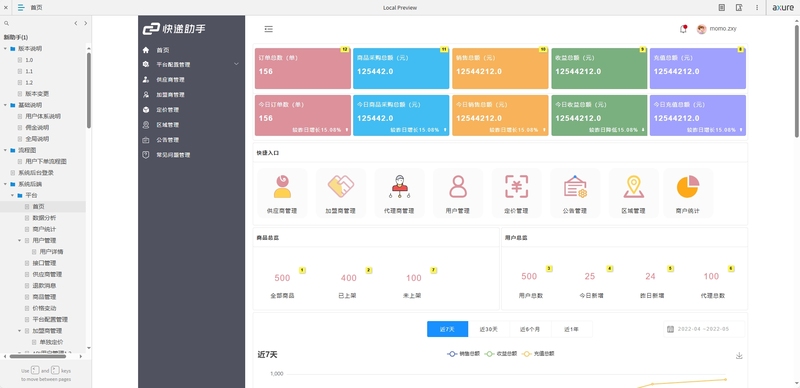Click the 充值总额 purple statistics card

697,68
